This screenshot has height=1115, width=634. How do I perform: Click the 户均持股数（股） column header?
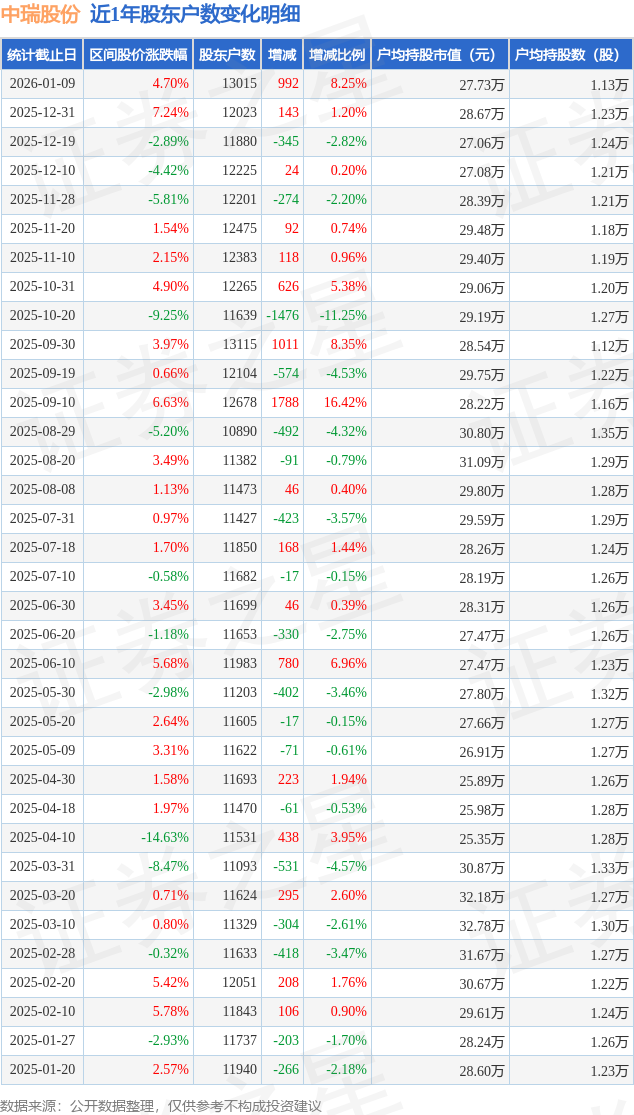tap(570, 55)
